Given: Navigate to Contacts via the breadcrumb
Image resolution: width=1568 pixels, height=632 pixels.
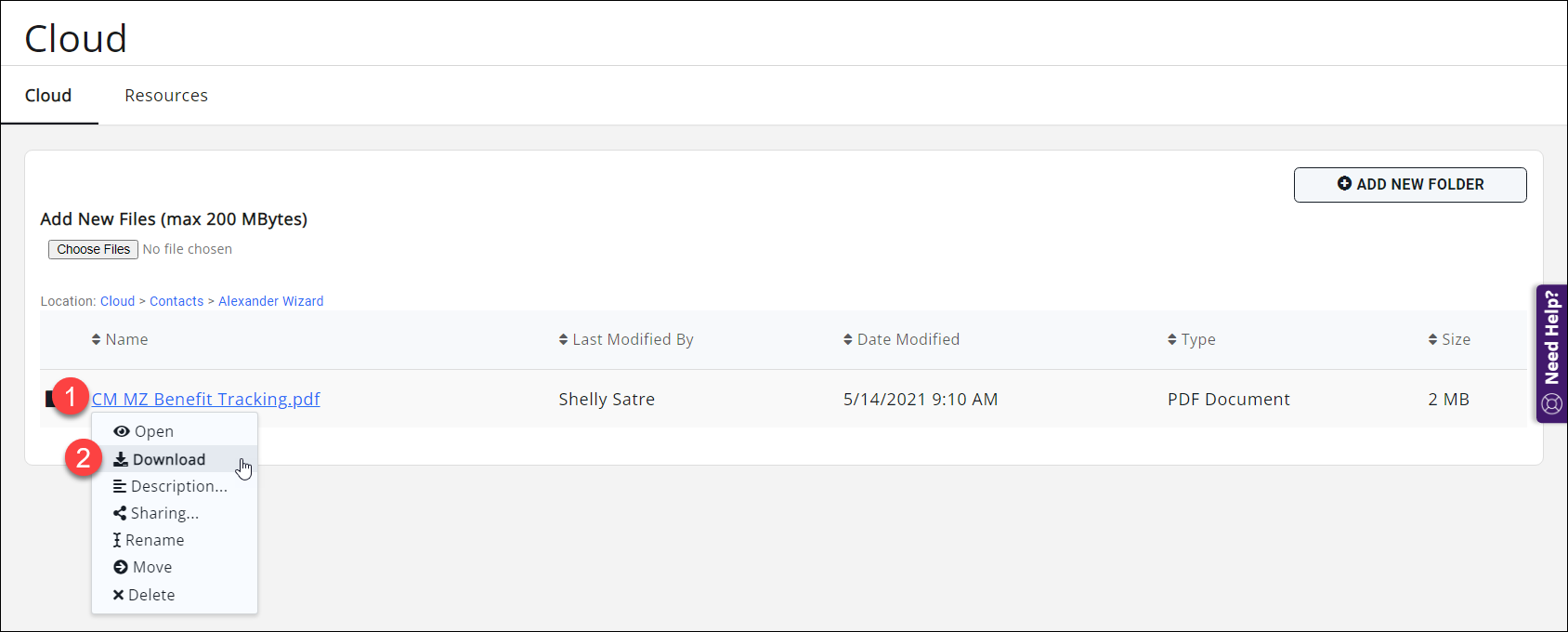Looking at the screenshot, I should [x=176, y=300].
